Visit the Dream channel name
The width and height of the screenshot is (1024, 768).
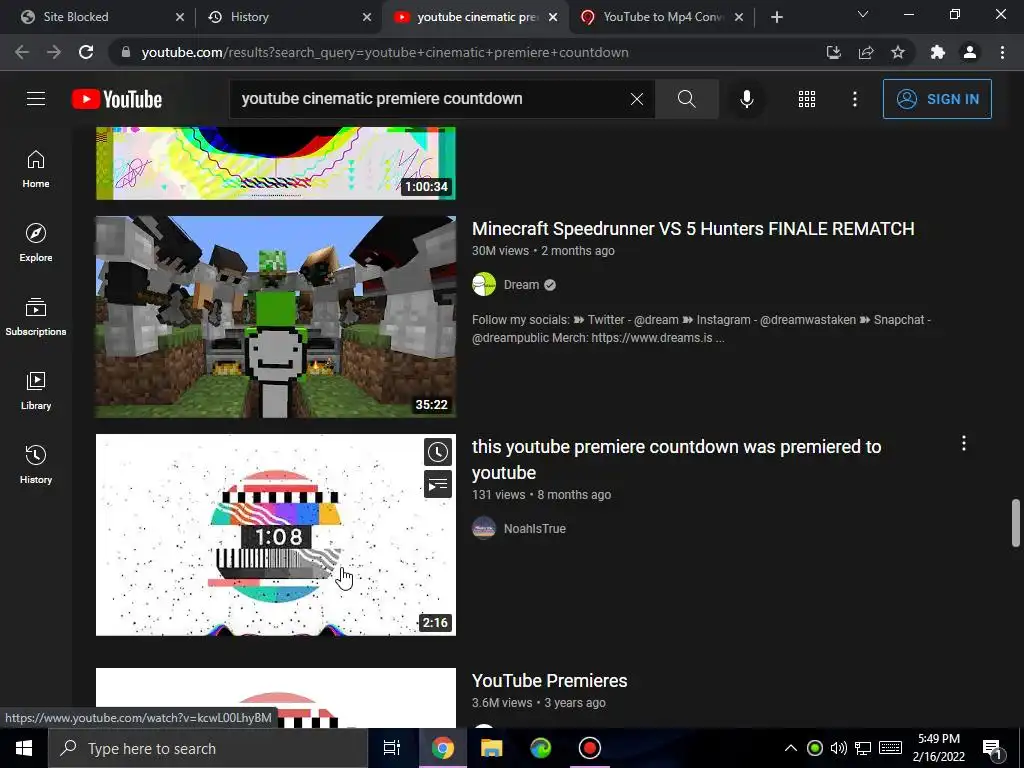click(521, 285)
